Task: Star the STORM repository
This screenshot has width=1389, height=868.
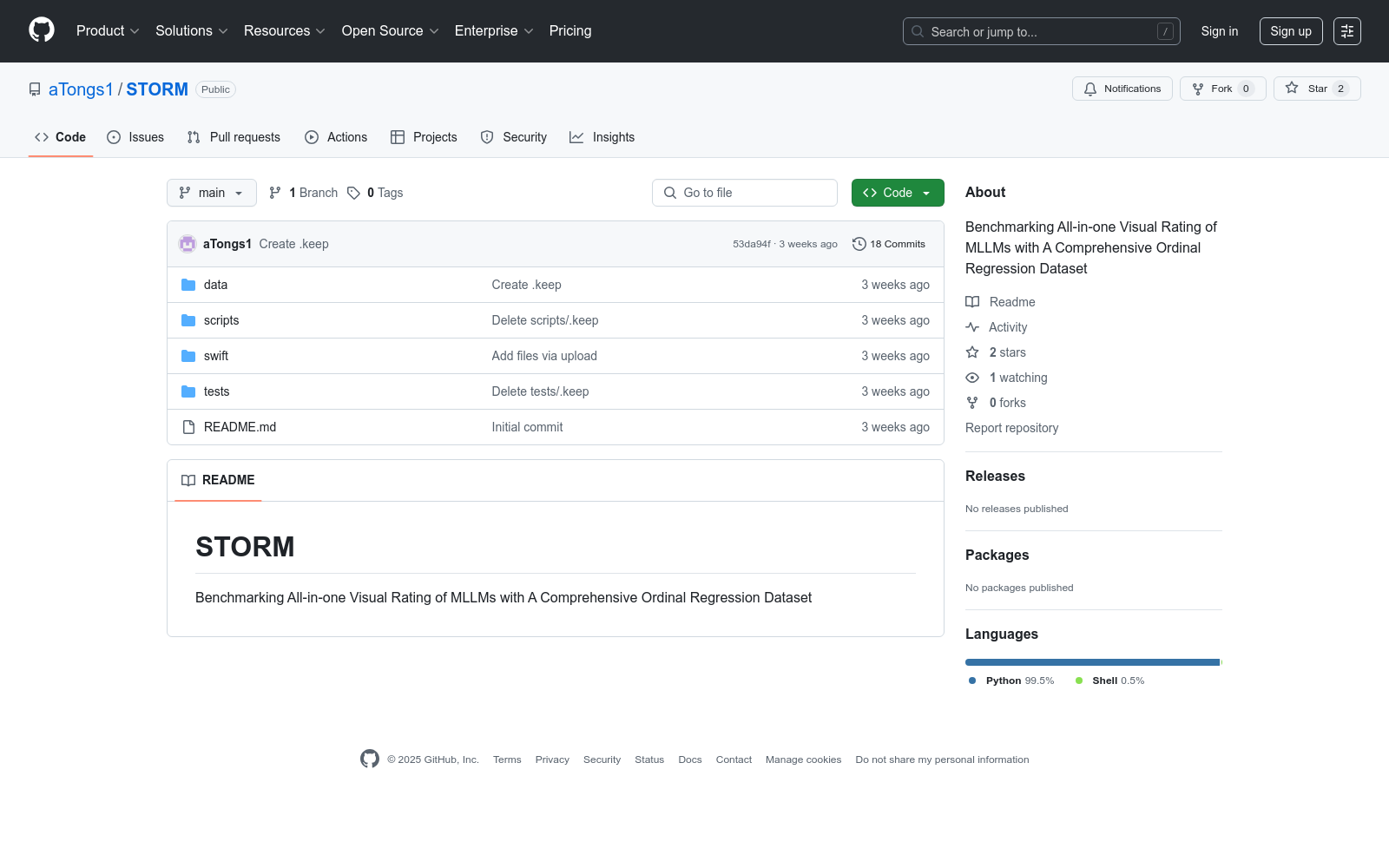Action: coord(1317,89)
